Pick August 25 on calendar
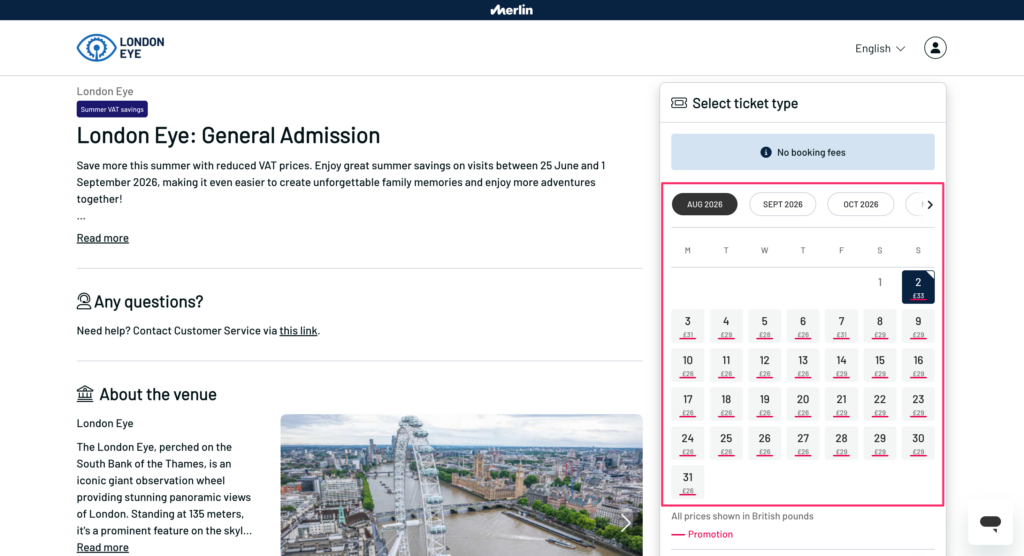The height and width of the screenshot is (556, 1024). (x=726, y=444)
